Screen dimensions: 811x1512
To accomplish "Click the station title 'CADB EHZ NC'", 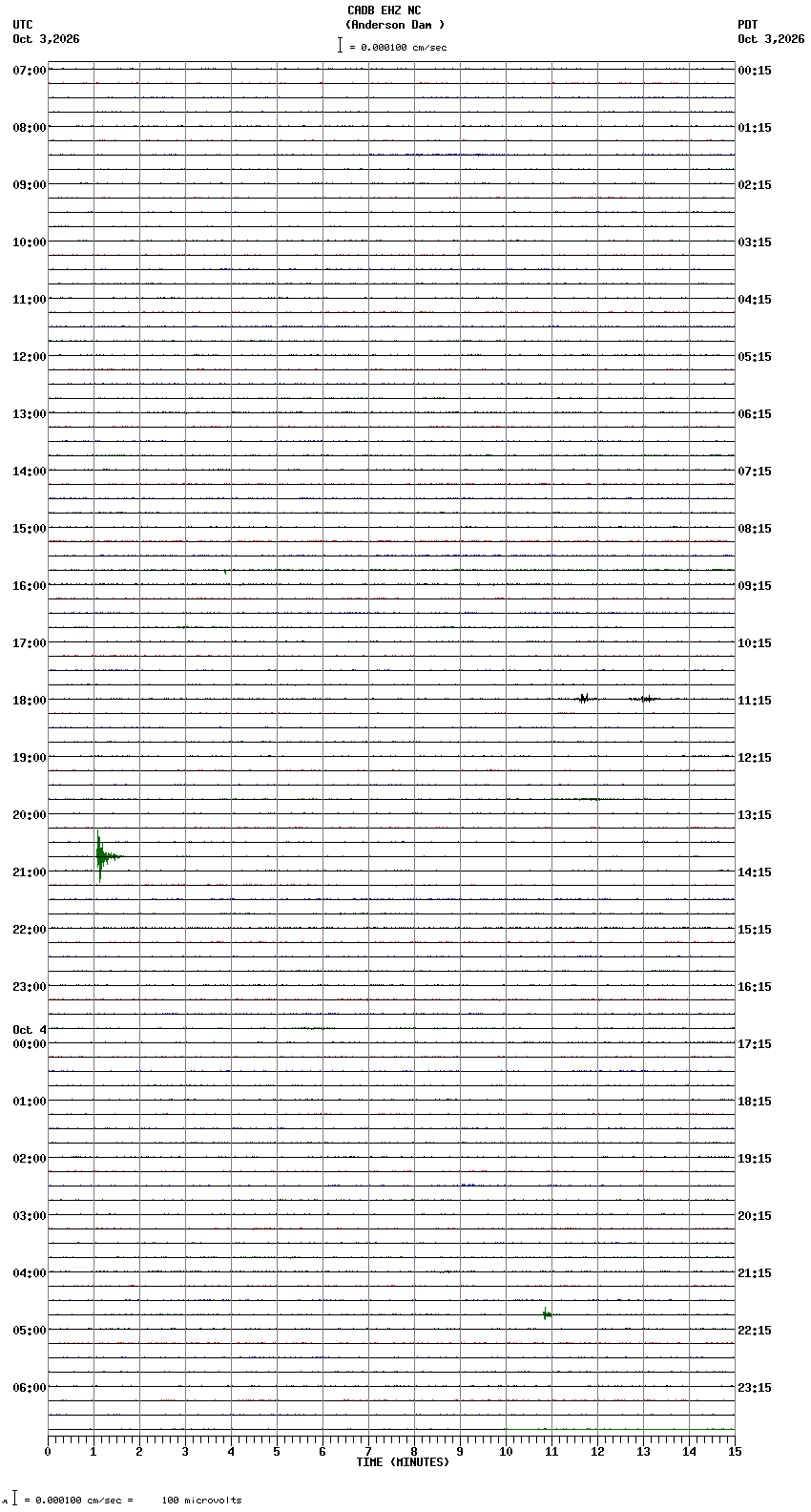I will pyautogui.click(x=384, y=10).
